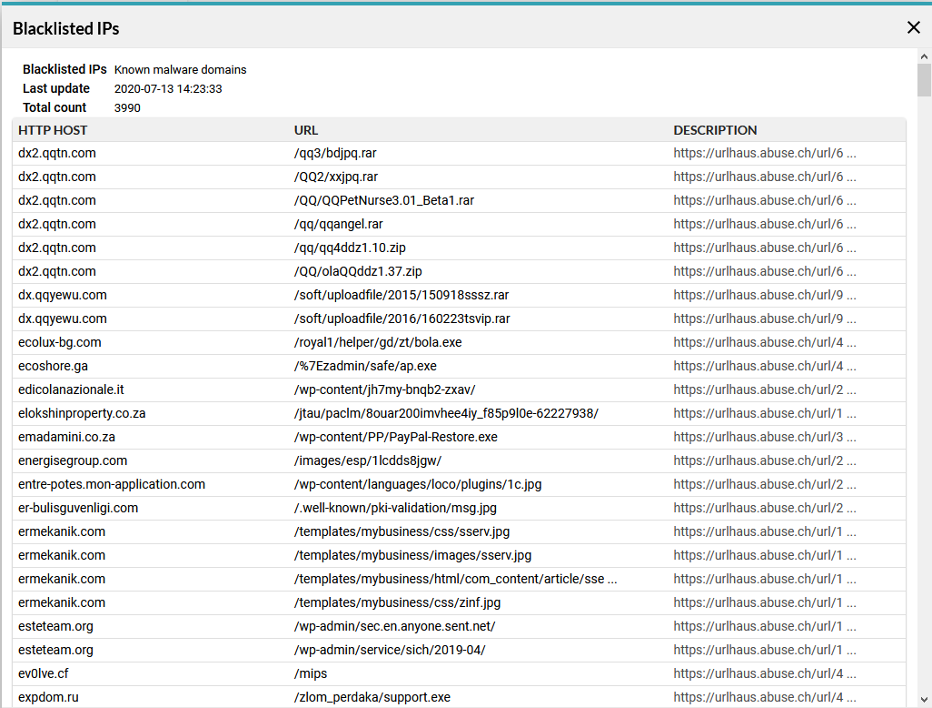Viewport: 932px width, 708px height.
Task: Sort by DESCRIPTION column header
Action: (715, 130)
